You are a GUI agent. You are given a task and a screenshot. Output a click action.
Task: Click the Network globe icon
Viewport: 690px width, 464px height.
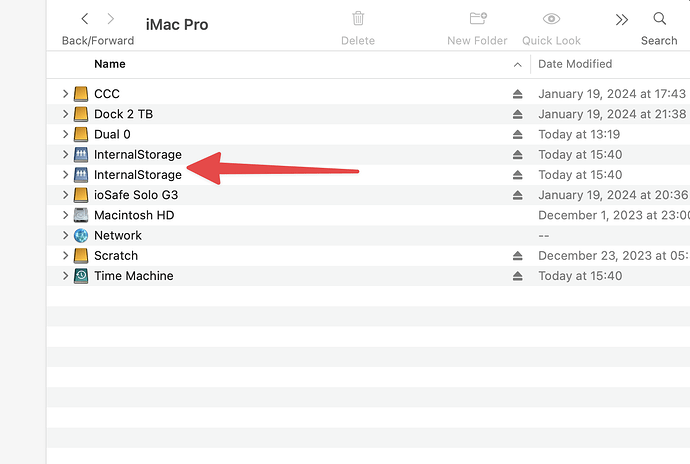(x=81, y=235)
